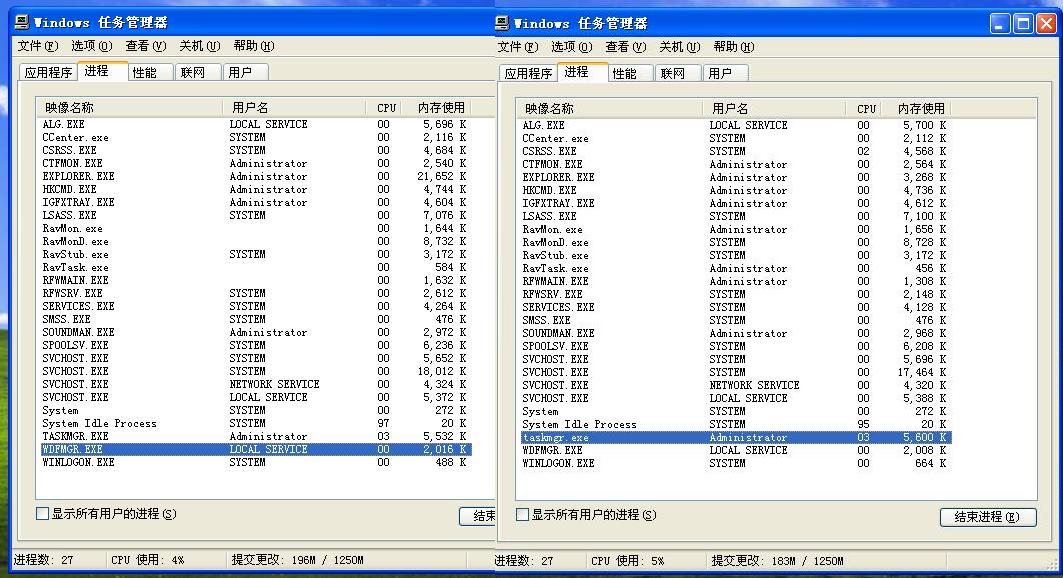The width and height of the screenshot is (1063, 578).
Task: Maximize the right Task Manager window
Action: (x=1023, y=24)
